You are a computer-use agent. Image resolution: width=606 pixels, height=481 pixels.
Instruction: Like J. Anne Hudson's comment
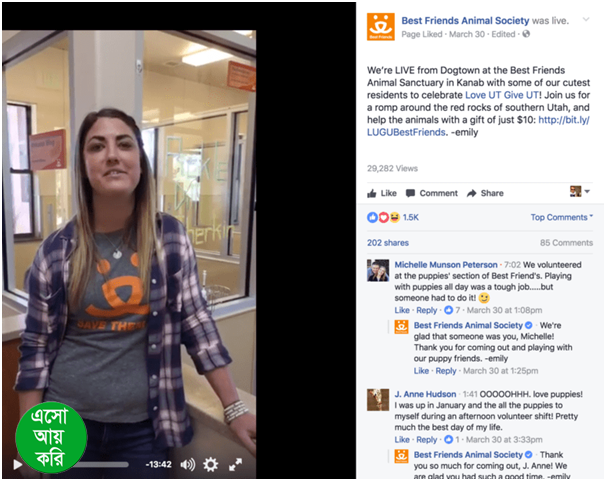coord(402,440)
